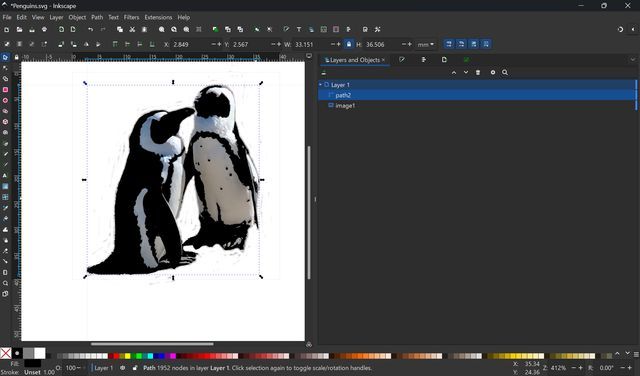This screenshot has height=376, width=640.
Task: Open a file with folder icon
Action: [19, 29]
